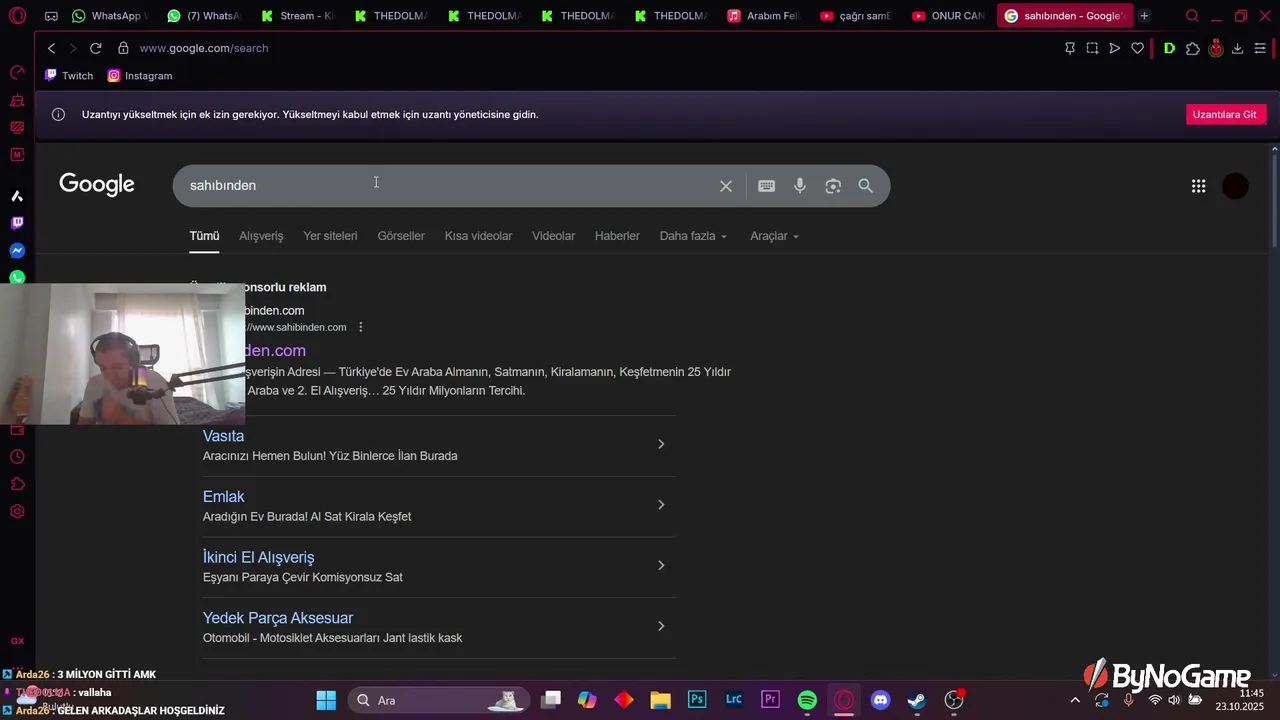Open the Emlak sitelink
The image size is (1280, 720).
pyautogui.click(x=223, y=497)
